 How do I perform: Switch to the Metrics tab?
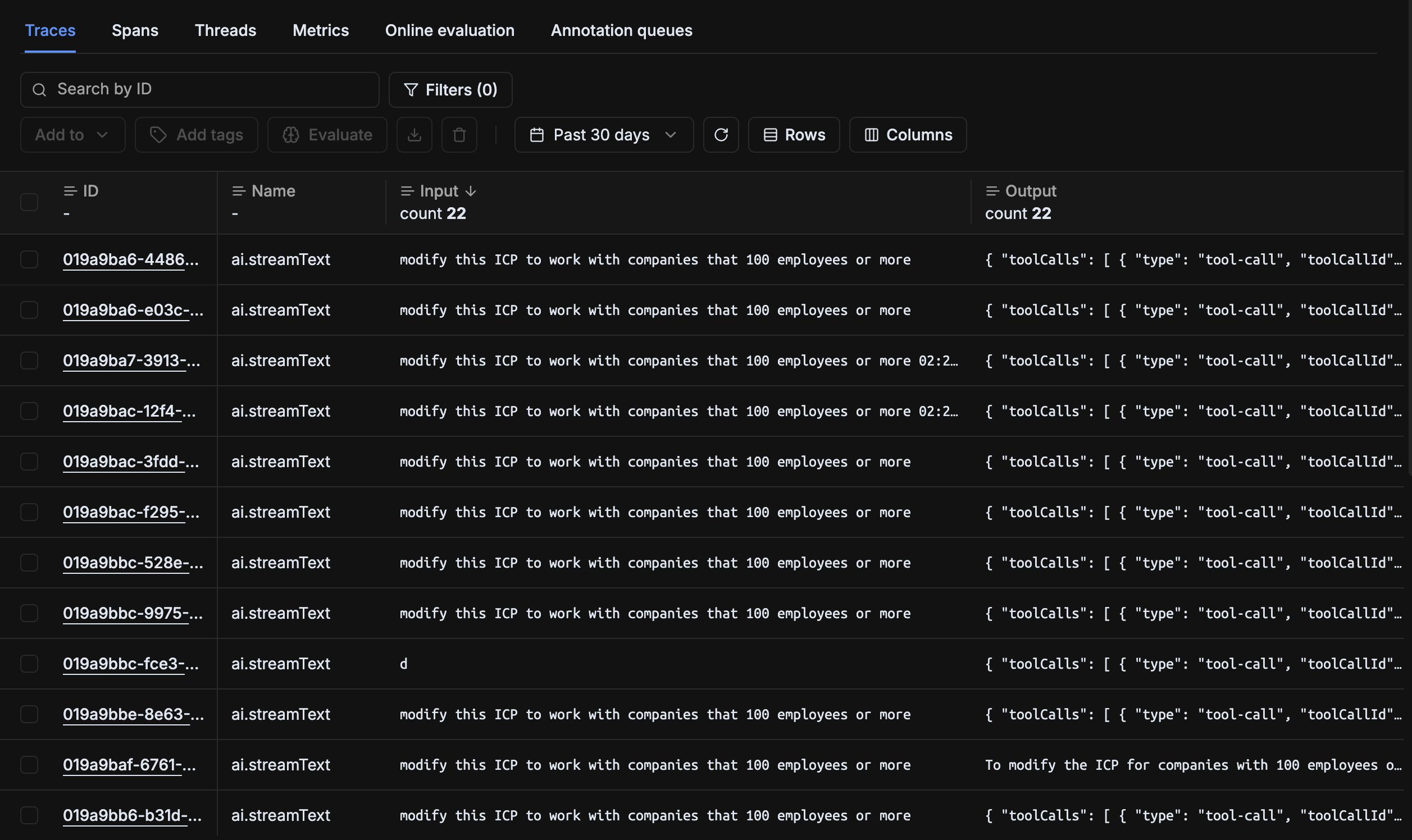pos(321,30)
